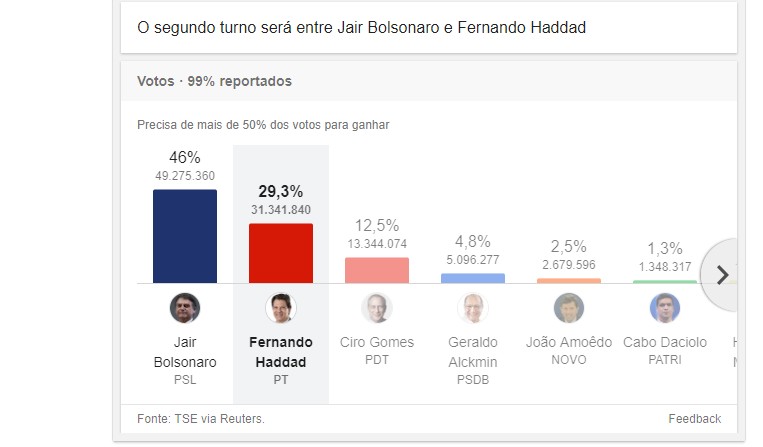Click Jair Bolsonaro's portrait photo
763x447 pixels.
tap(185, 308)
